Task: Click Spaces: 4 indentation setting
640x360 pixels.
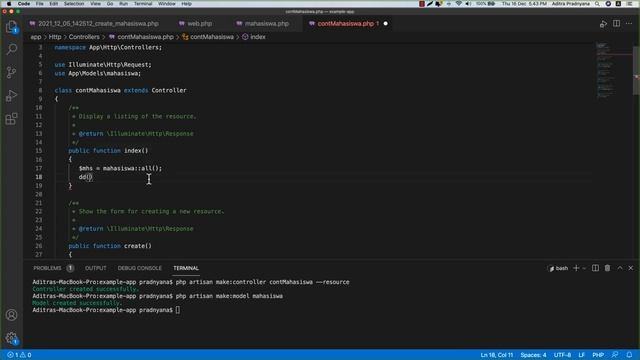Action: 533,355
